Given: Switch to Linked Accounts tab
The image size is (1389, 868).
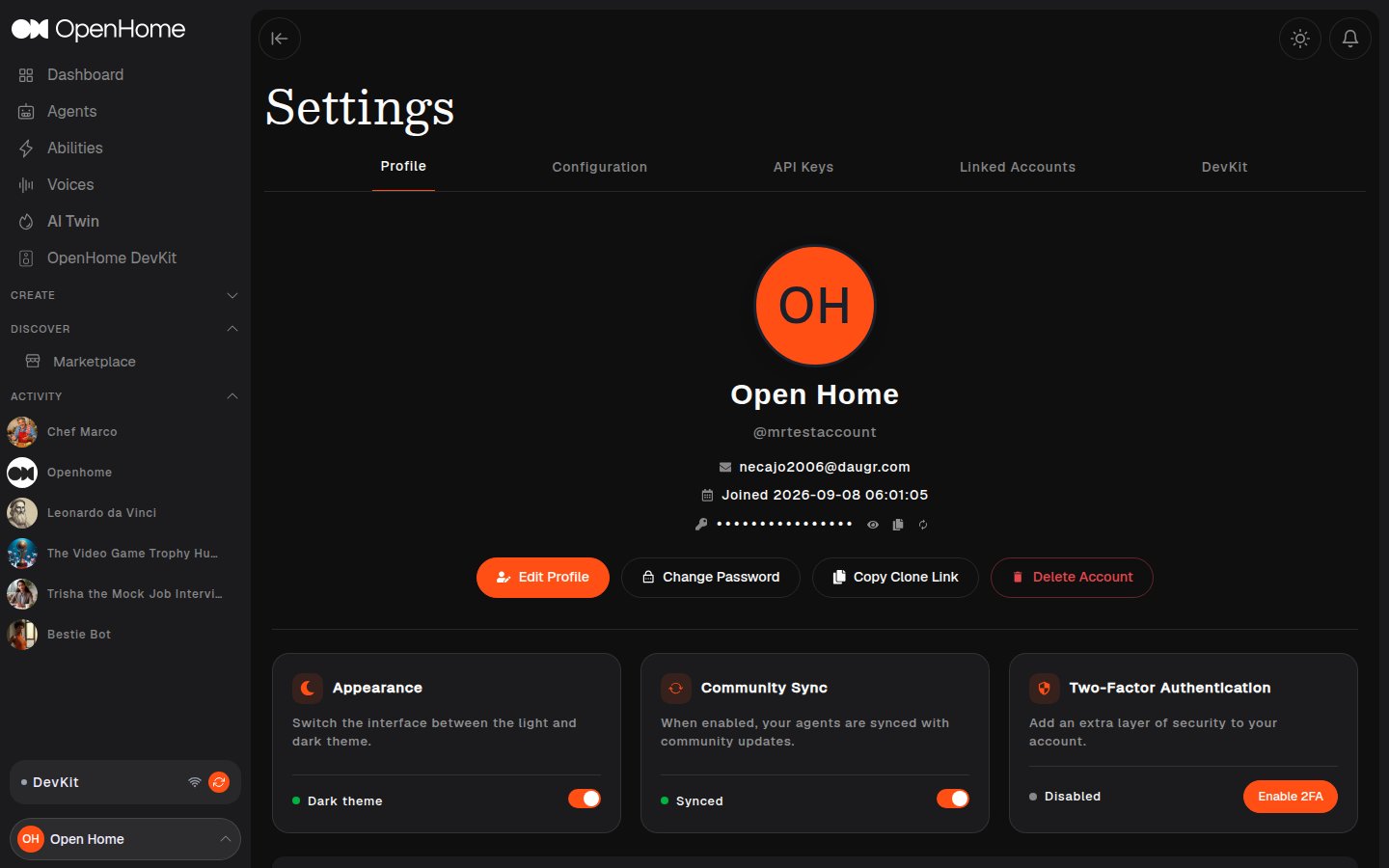Looking at the screenshot, I should (x=1018, y=167).
